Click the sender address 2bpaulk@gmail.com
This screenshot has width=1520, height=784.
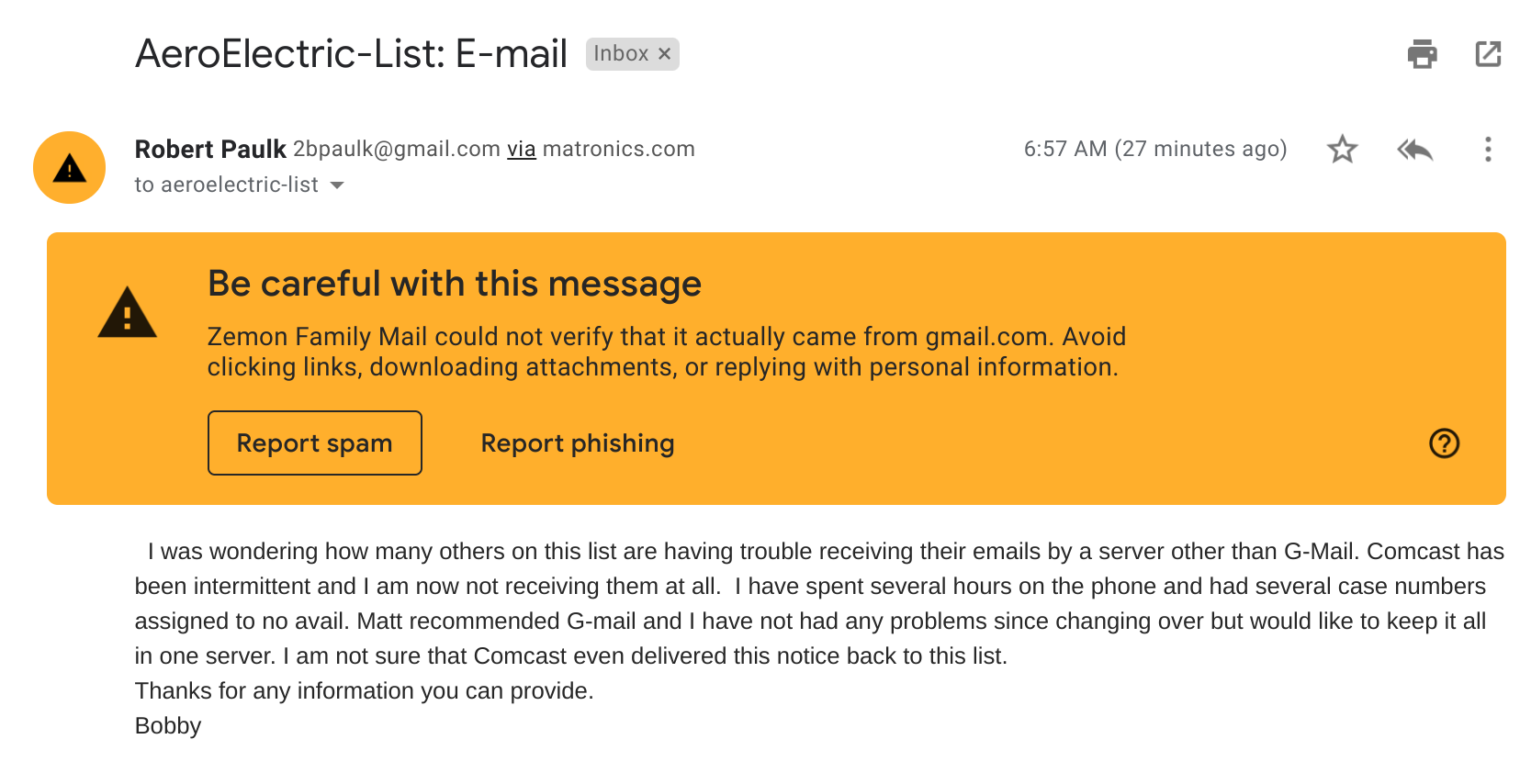tap(396, 149)
